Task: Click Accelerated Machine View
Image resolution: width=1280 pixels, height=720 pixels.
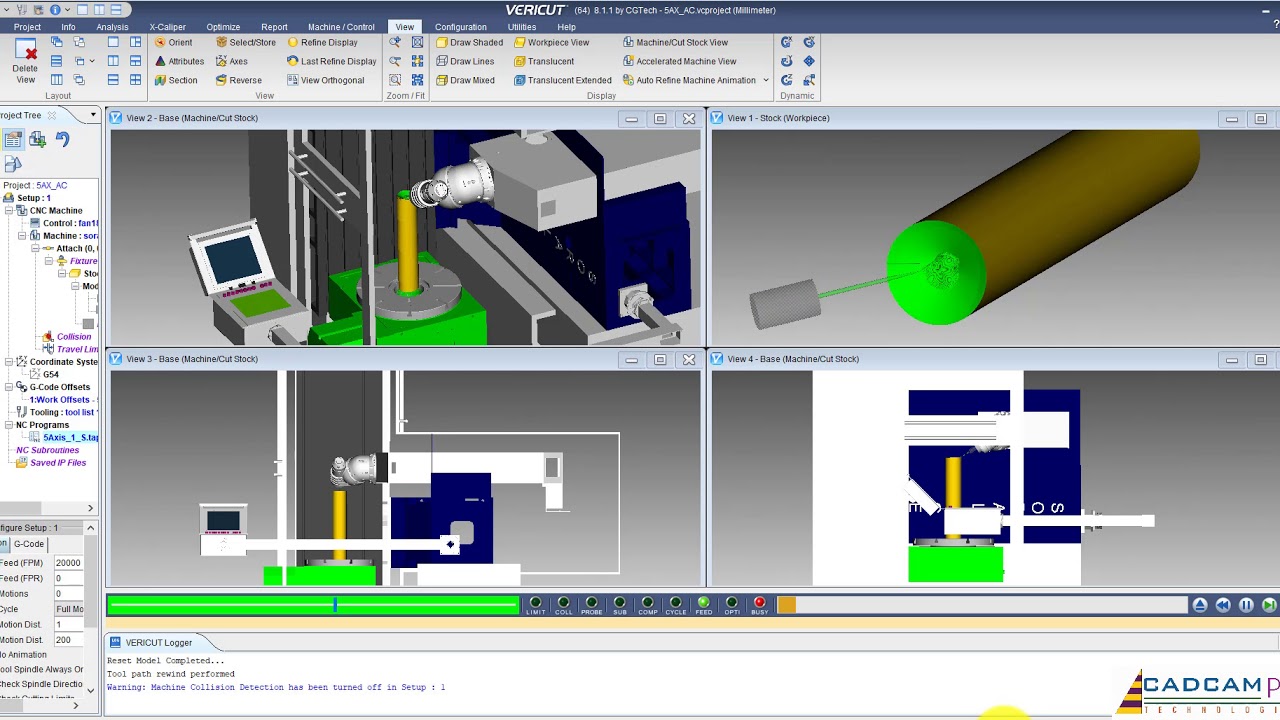Action: 679,61
